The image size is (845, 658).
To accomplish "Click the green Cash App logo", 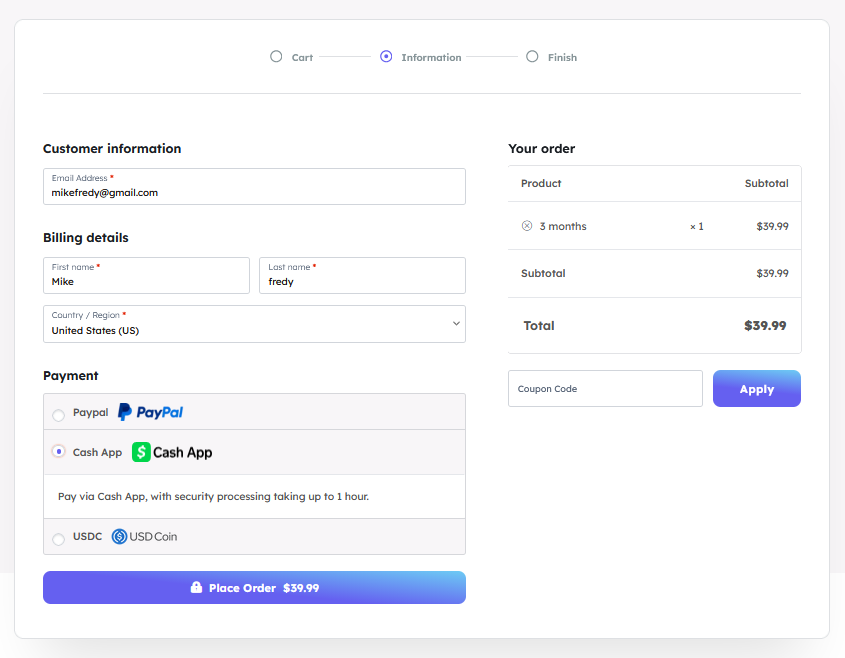I will [x=172, y=452].
